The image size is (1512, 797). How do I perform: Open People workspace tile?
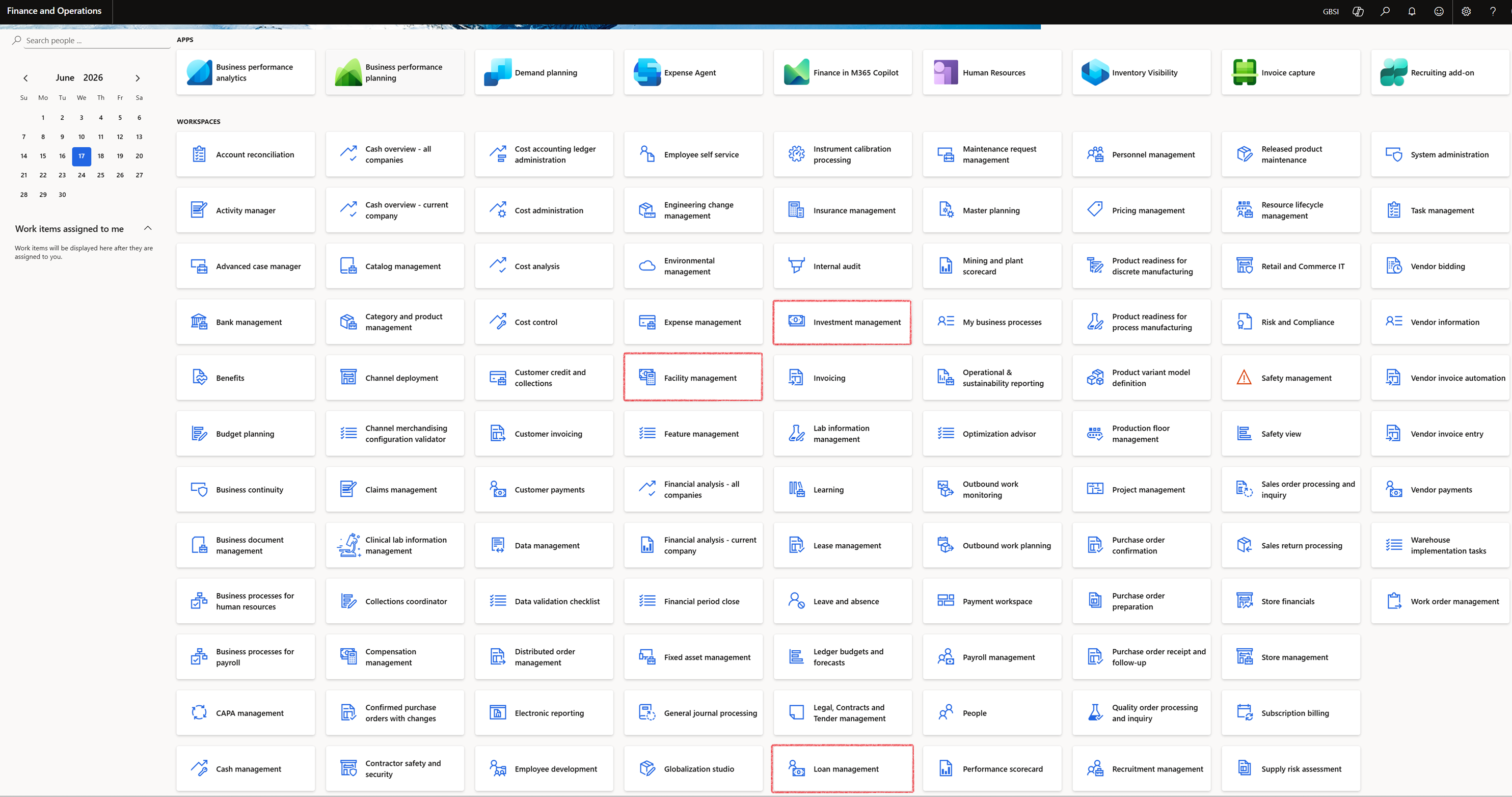click(x=992, y=713)
